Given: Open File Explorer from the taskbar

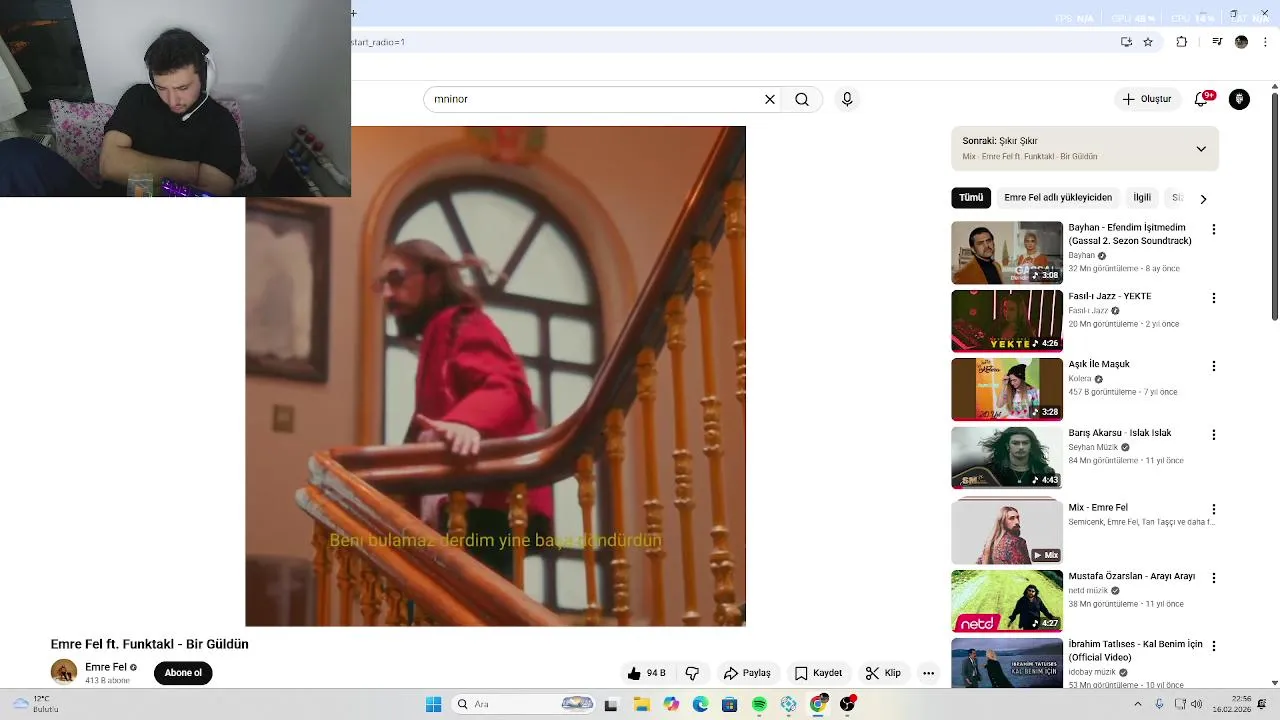Looking at the screenshot, I should (642, 704).
